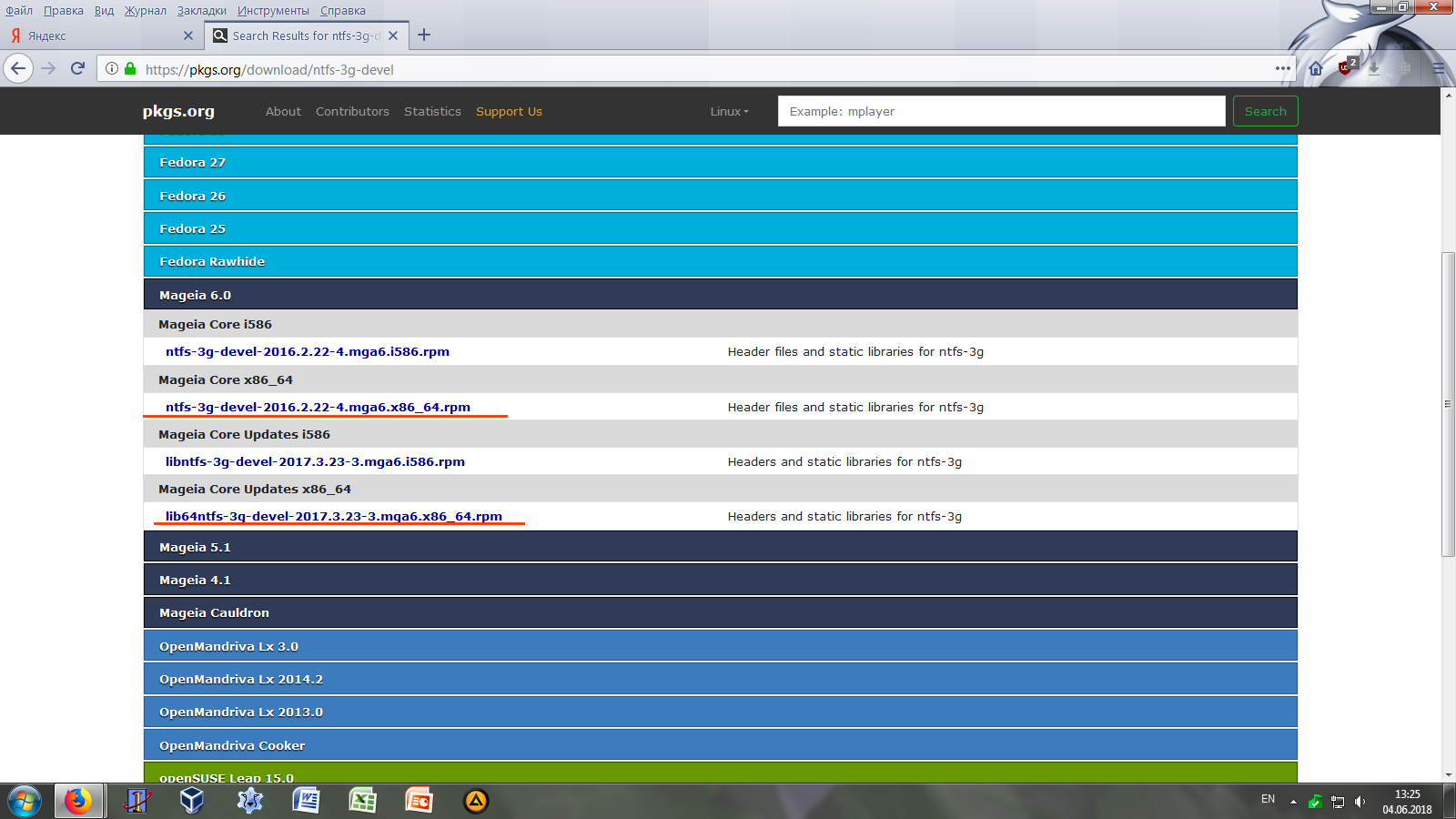The width and height of the screenshot is (1456, 819).
Task: Open the green check tray icon
Action: tap(1315, 802)
